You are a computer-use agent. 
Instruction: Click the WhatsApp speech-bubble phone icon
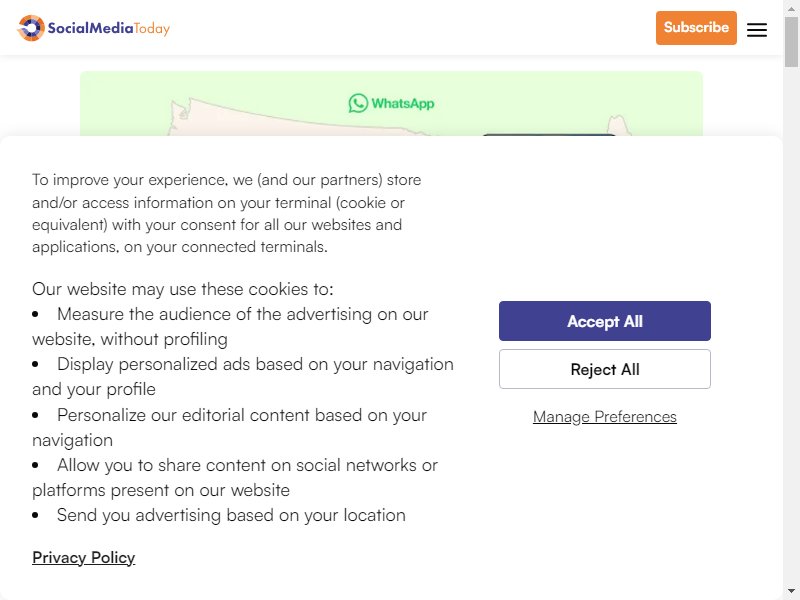pyautogui.click(x=358, y=103)
